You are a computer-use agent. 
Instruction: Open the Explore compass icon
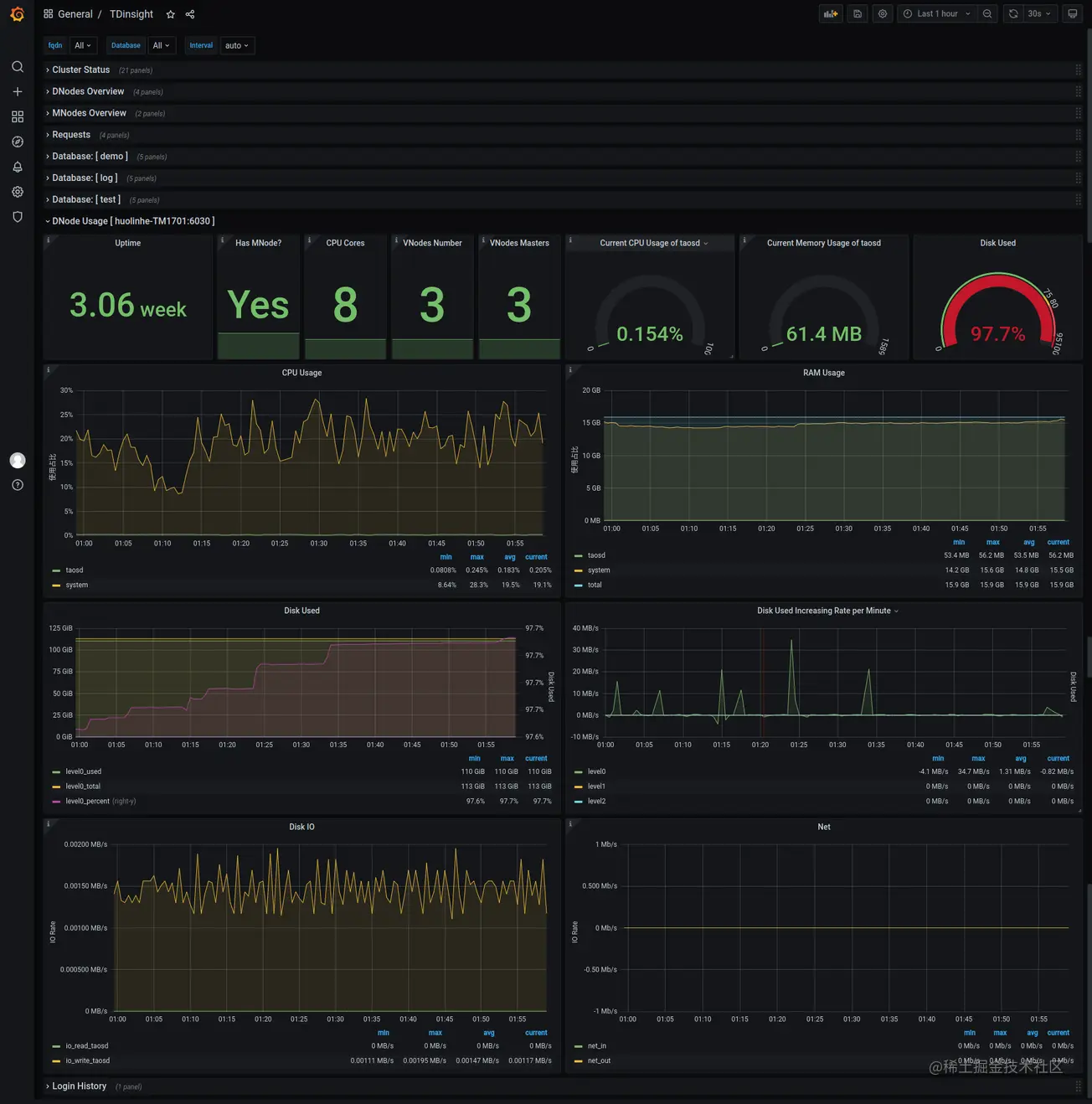click(18, 142)
